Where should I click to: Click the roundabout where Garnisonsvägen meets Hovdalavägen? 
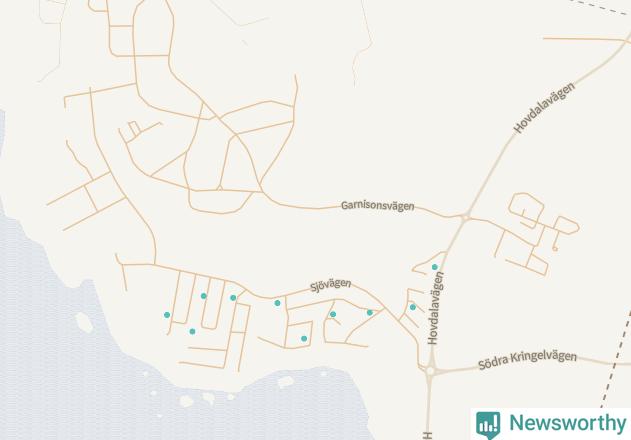[x=466, y=218]
